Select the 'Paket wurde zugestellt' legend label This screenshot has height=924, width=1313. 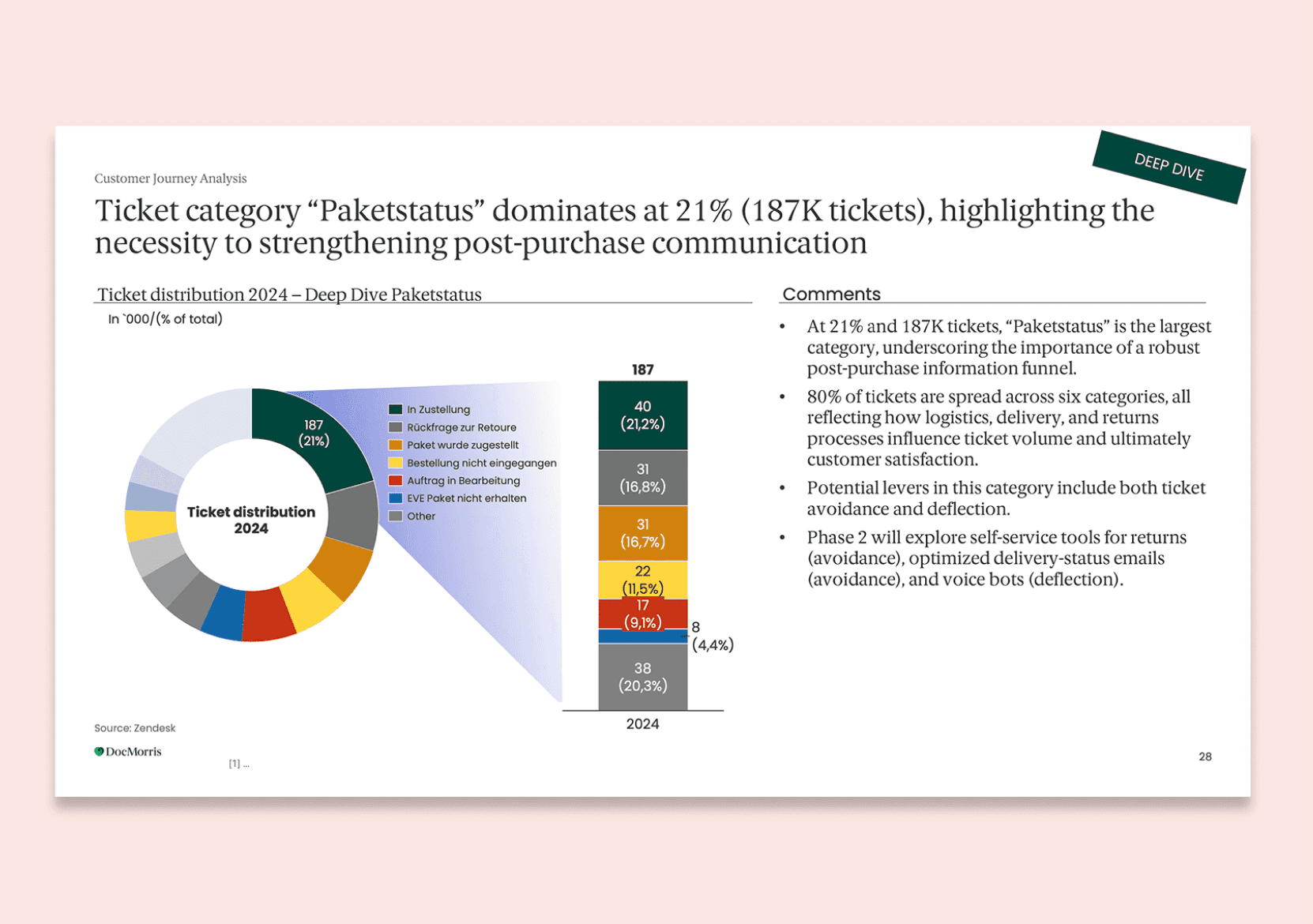click(x=463, y=445)
